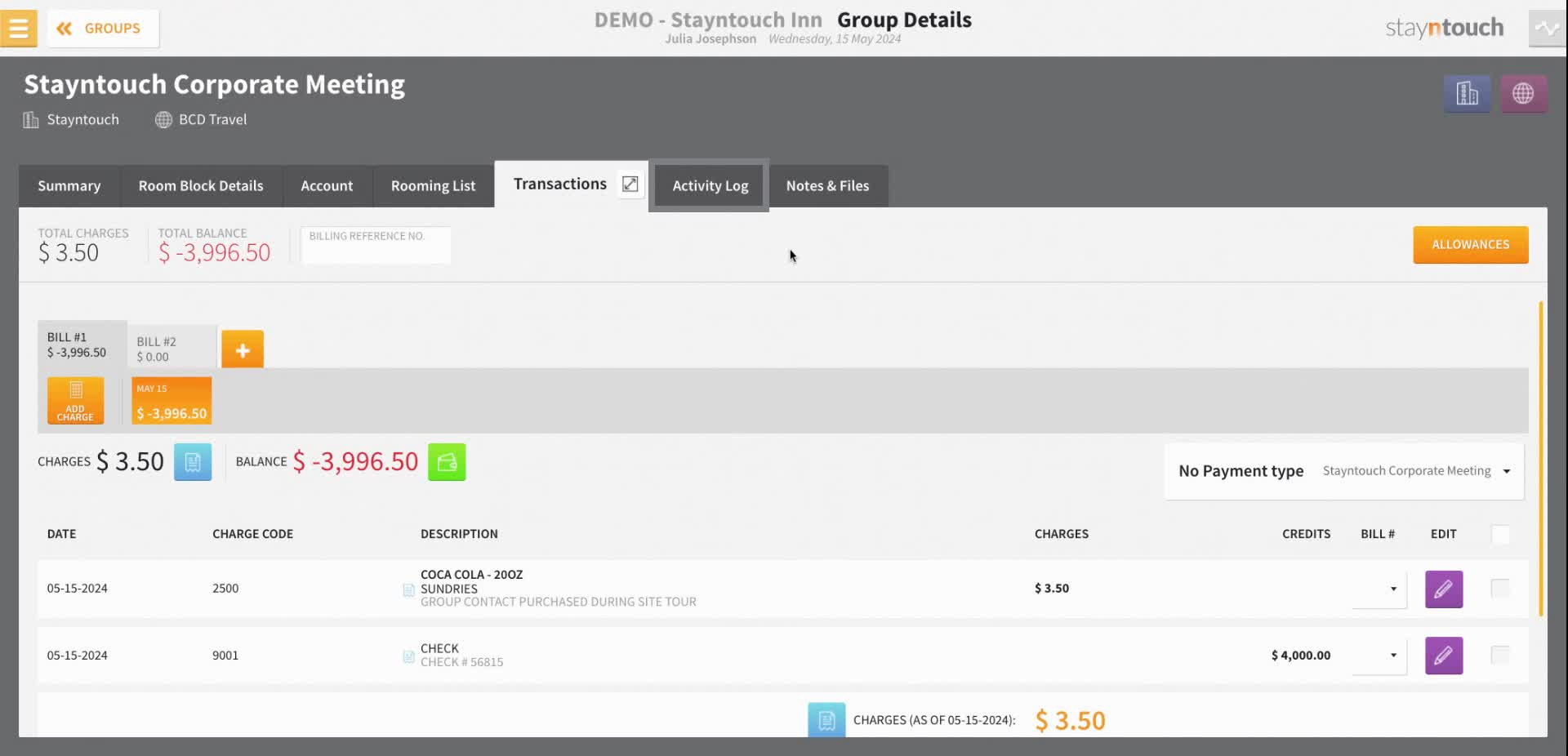Click the note icon beside Coca Cola

408,589
